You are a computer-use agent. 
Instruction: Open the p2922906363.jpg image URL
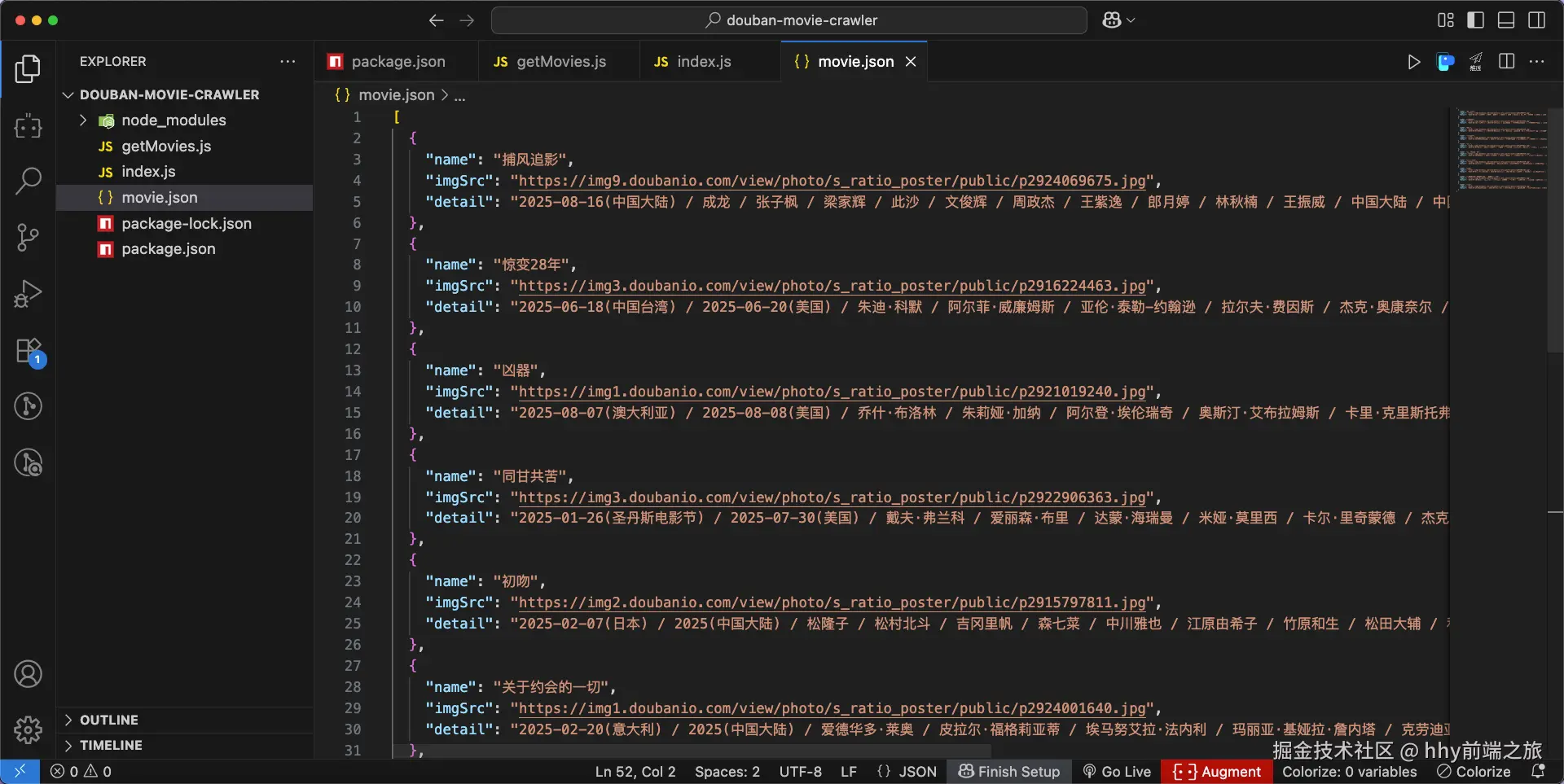833,497
